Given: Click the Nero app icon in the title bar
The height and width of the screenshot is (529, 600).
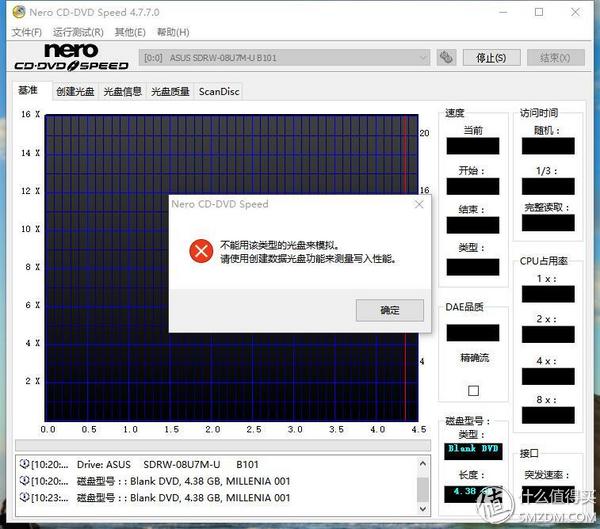Looking at the screenshot, I should pos(19,12).
